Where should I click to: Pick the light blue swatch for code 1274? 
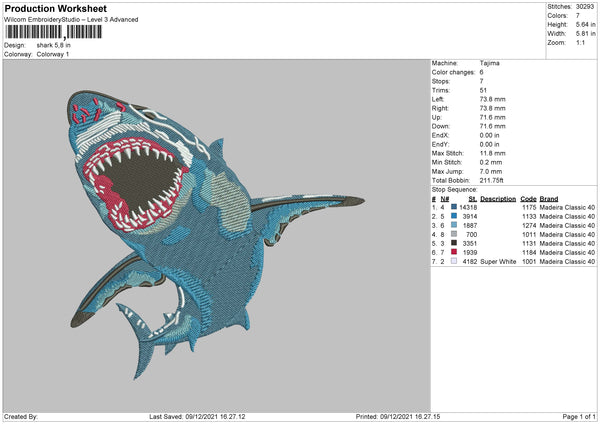pyautogui.click(x=453, y=224)
